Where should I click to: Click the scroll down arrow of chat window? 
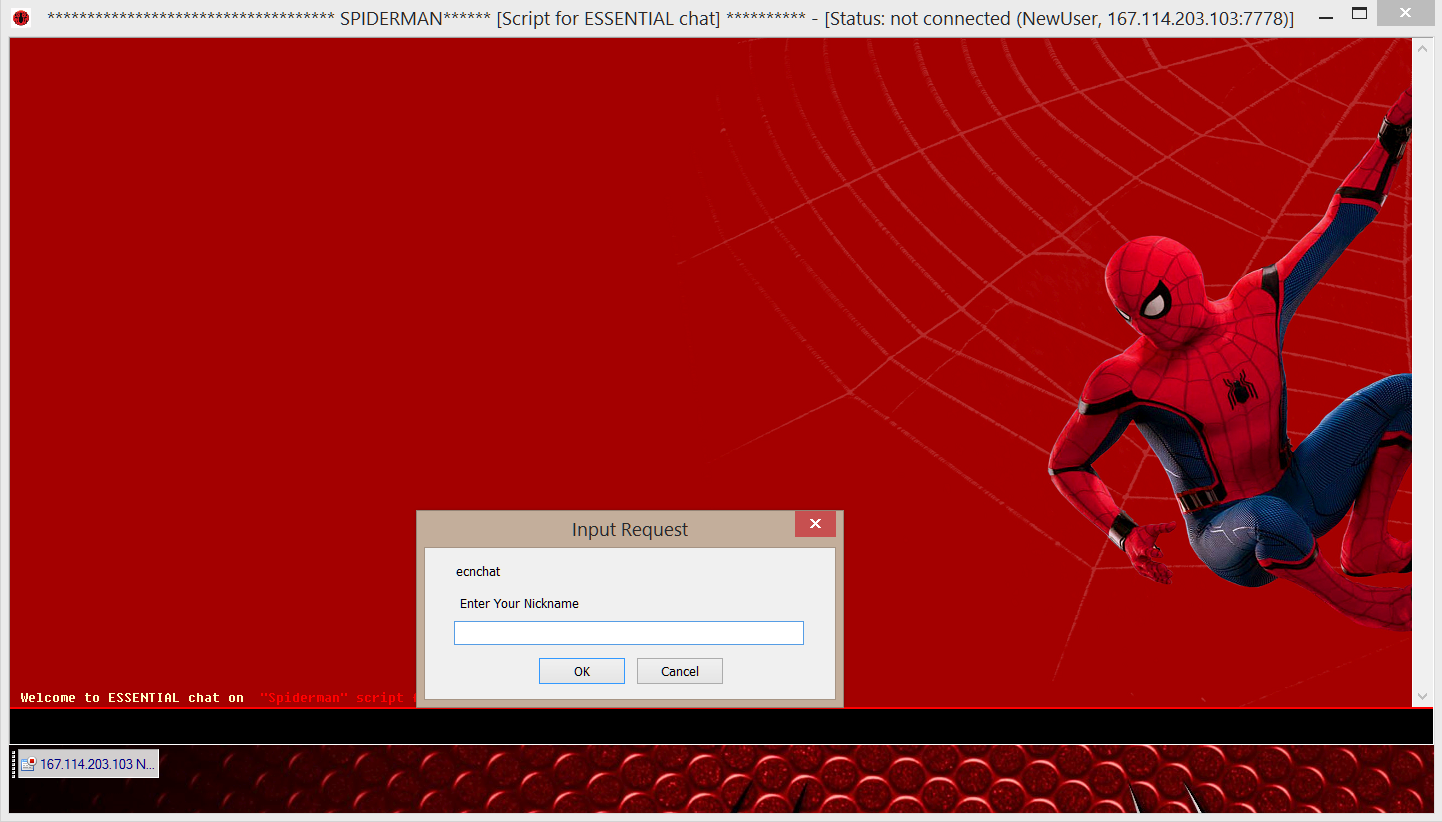click(x=1422, y=697)
